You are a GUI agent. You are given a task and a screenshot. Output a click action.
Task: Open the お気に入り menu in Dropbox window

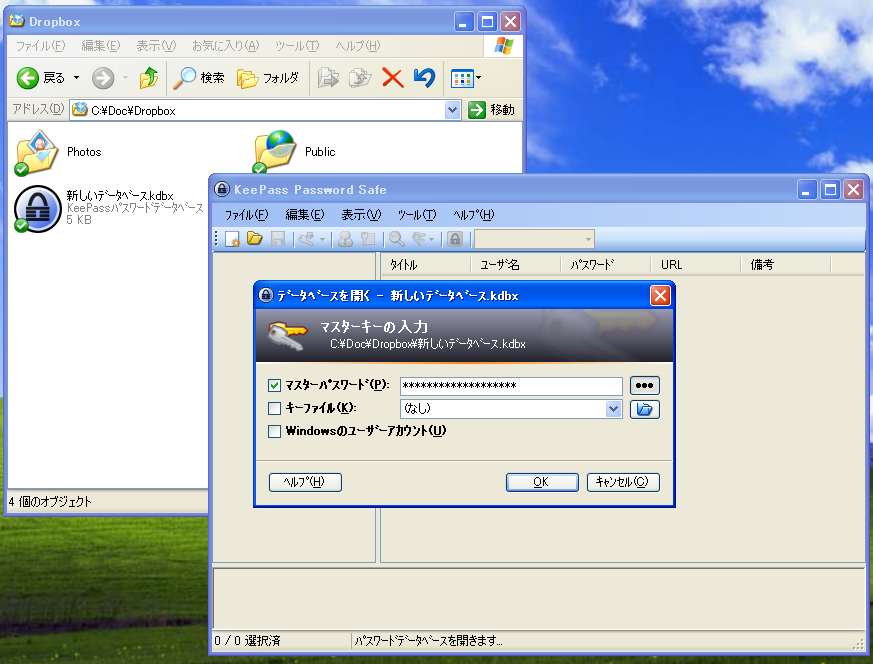coord(225,46)
